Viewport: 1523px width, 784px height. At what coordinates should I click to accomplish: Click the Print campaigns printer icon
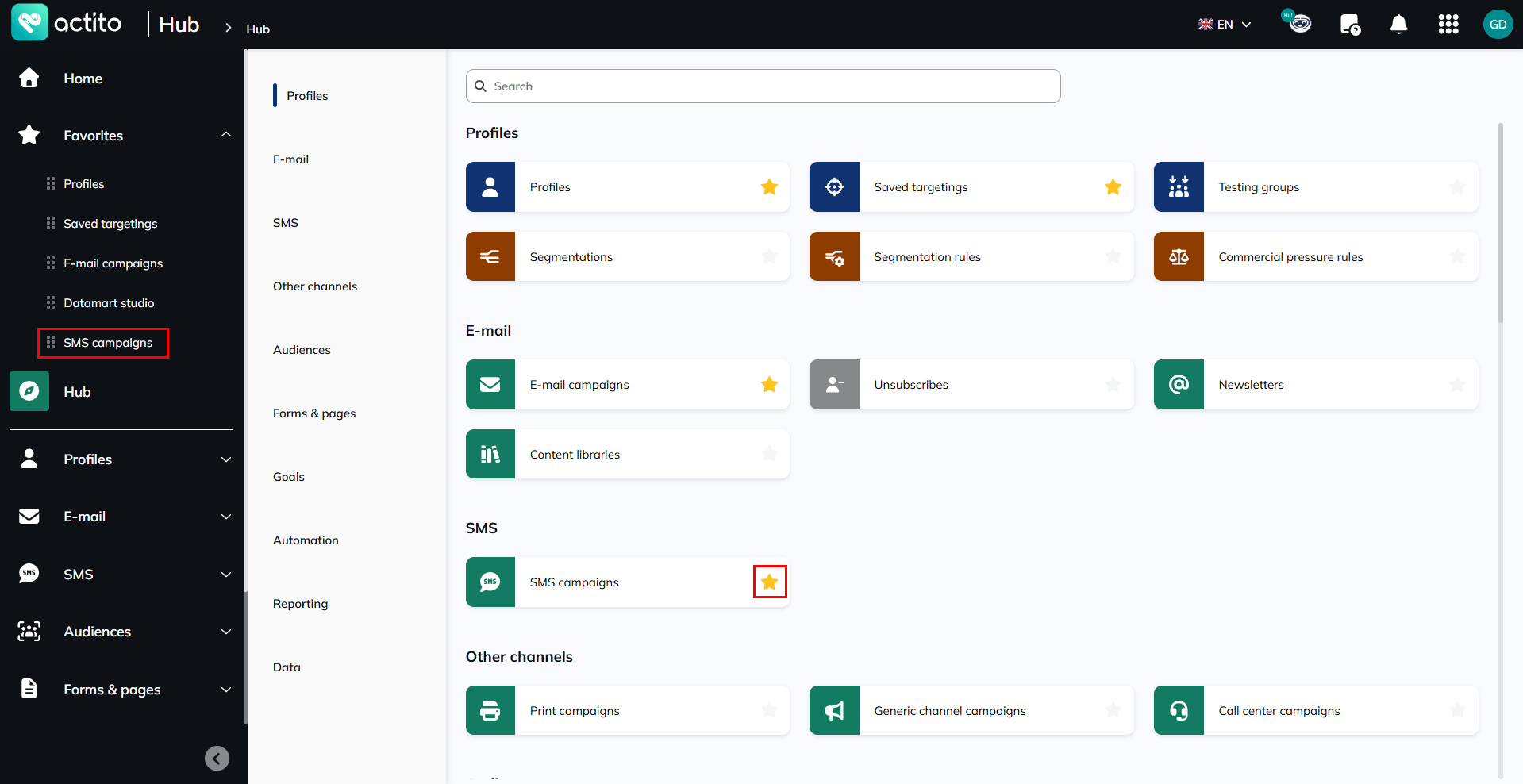click(490, 710)
